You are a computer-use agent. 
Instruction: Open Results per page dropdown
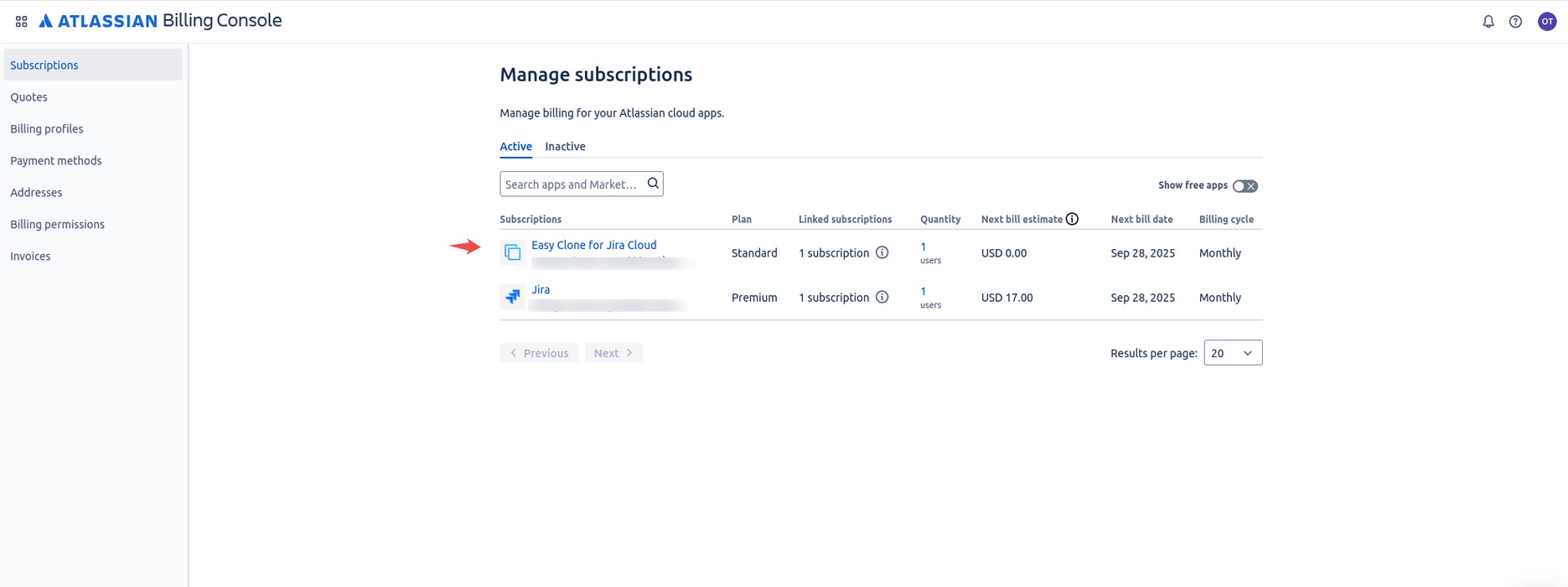1233,353
